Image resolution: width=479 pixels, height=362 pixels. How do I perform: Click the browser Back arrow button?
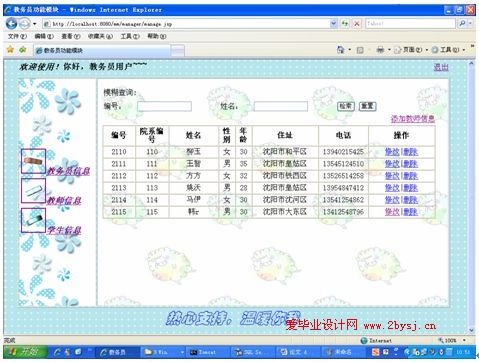pos(11,23)
